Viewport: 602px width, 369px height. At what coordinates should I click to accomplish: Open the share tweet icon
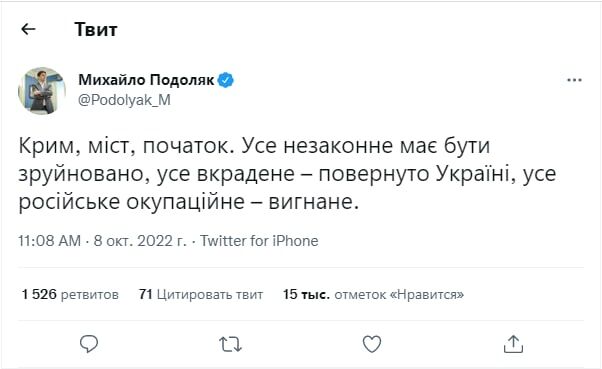point(513,344)
